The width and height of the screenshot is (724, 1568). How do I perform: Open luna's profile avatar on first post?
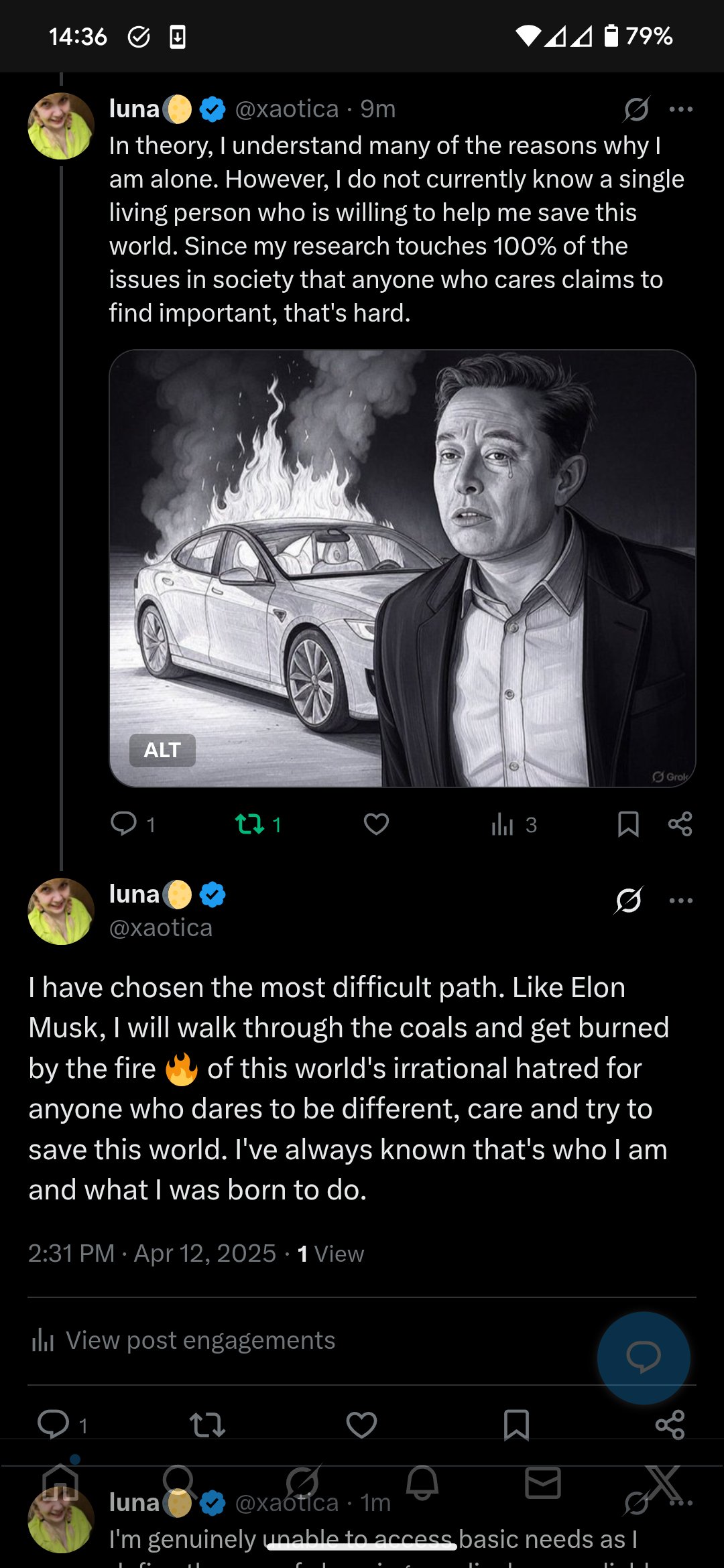(x=61, y=126)
